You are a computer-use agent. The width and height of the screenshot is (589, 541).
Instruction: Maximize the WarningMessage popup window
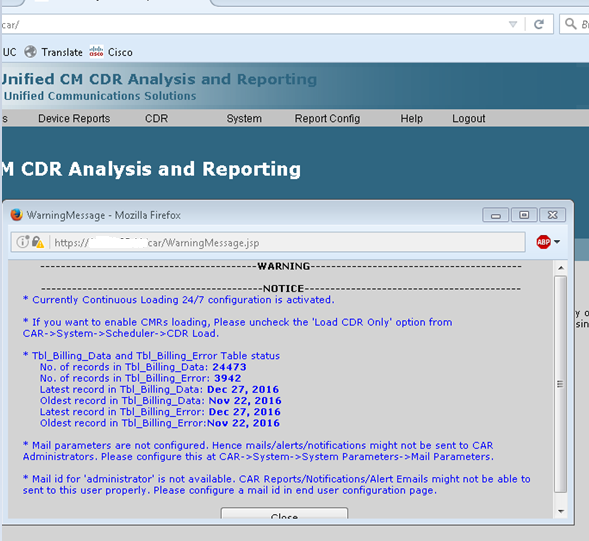click(x=524, y=215)
